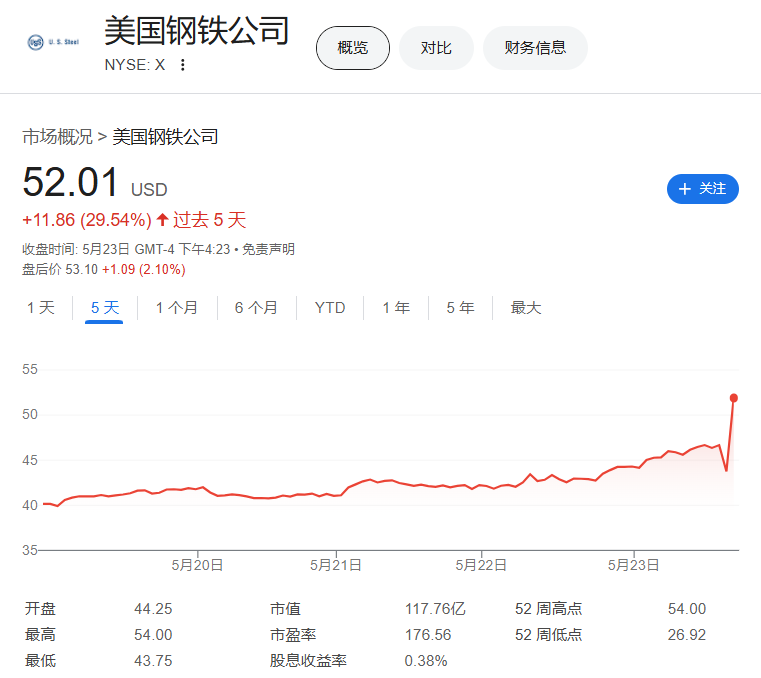Screen dimensions: 761x678
Task: Switch to the 对比 compare tab
Action: [436, 48]
